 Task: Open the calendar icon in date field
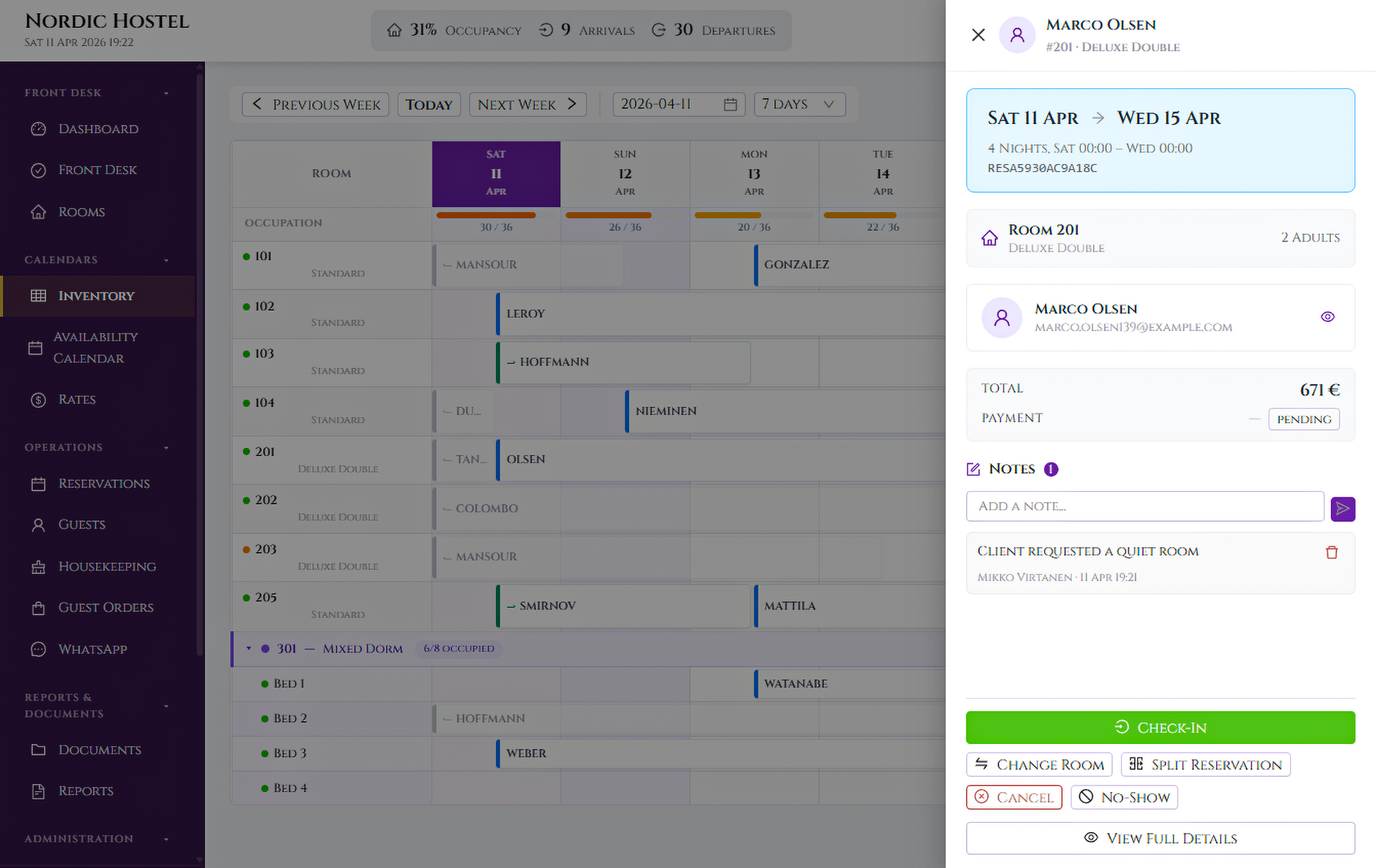point(730,105)
